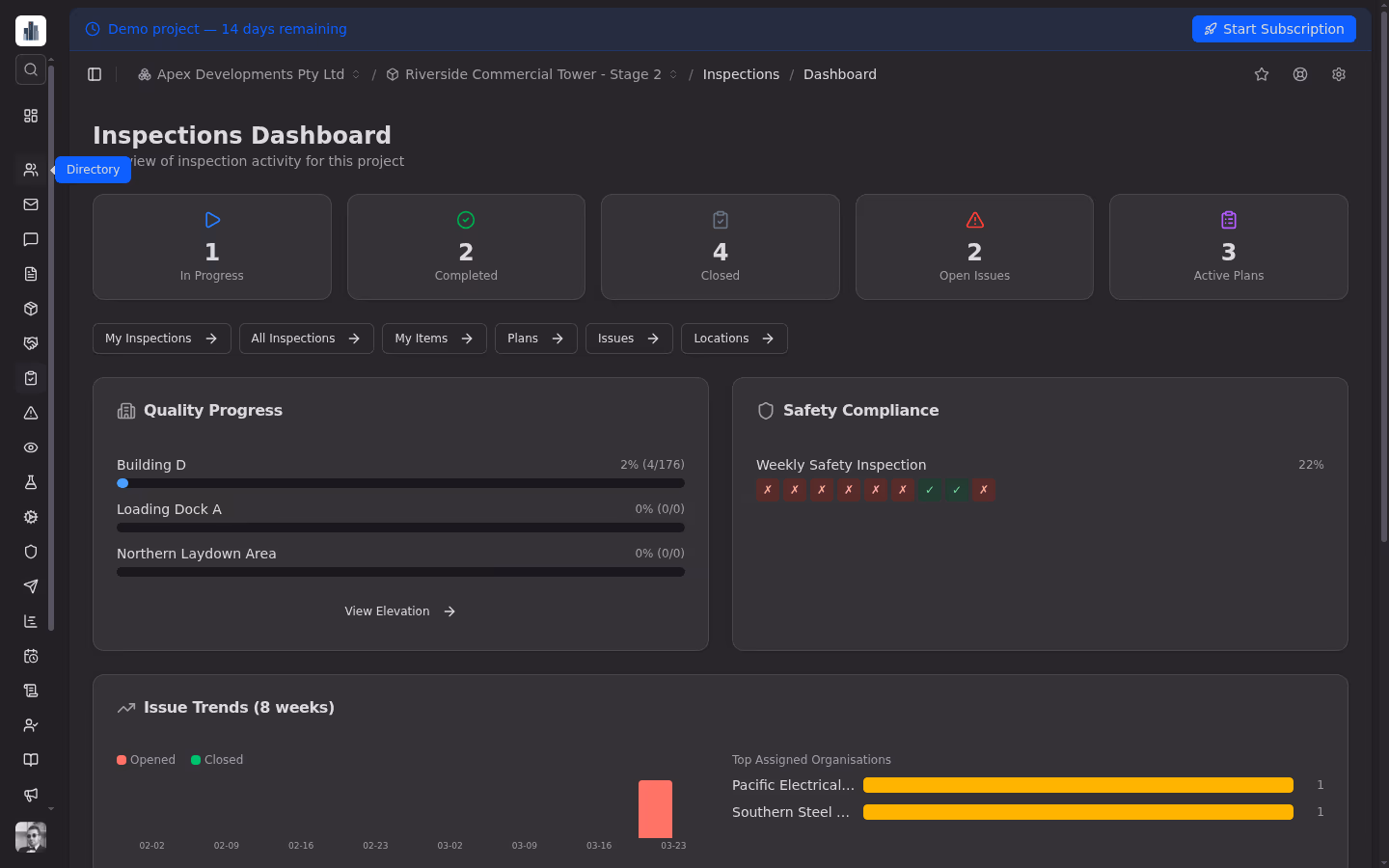Select the clipboard Inspections icon in sidebar

[x=30, y=378]
